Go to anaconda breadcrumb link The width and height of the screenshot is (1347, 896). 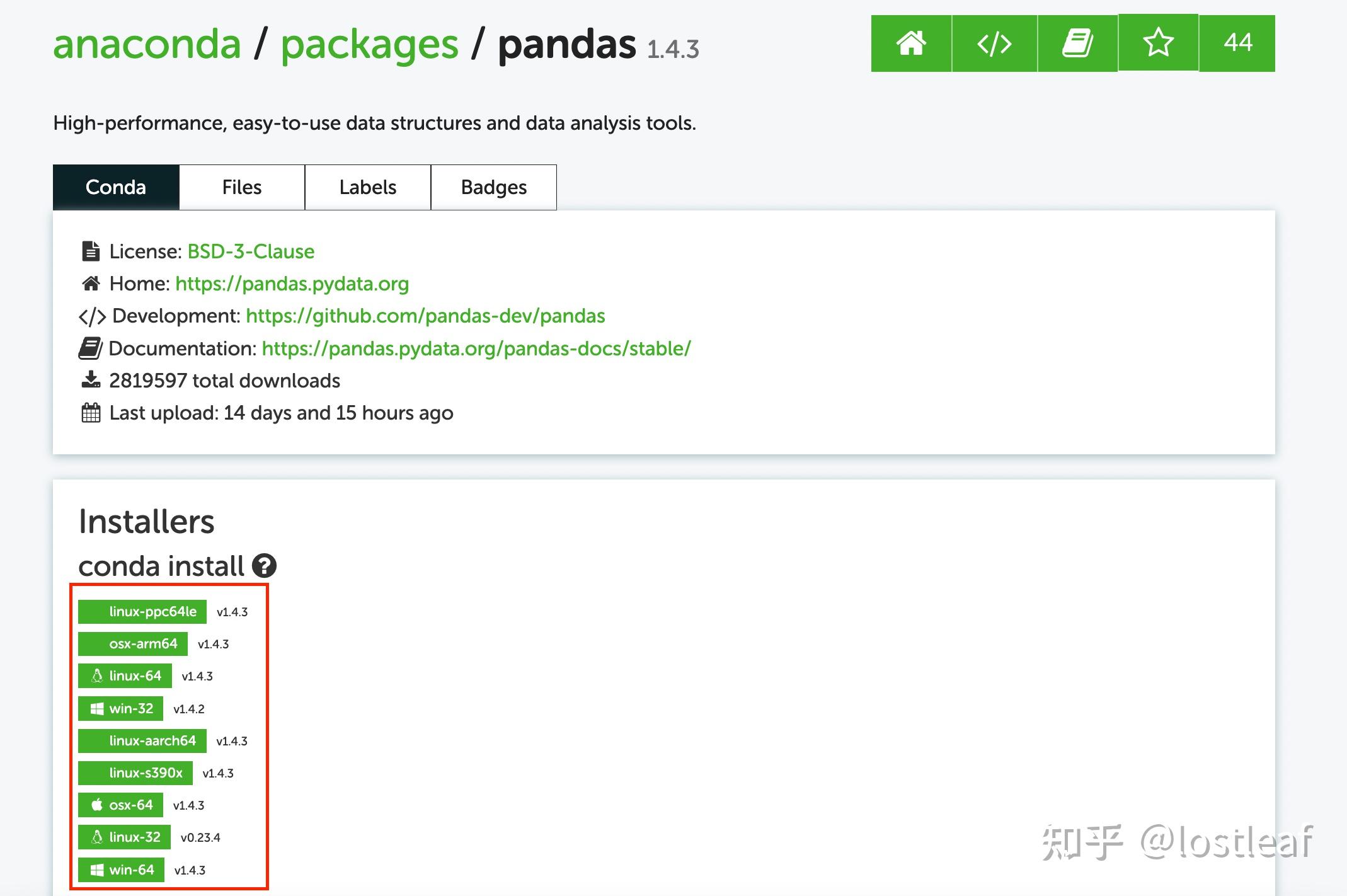[147, 44]
